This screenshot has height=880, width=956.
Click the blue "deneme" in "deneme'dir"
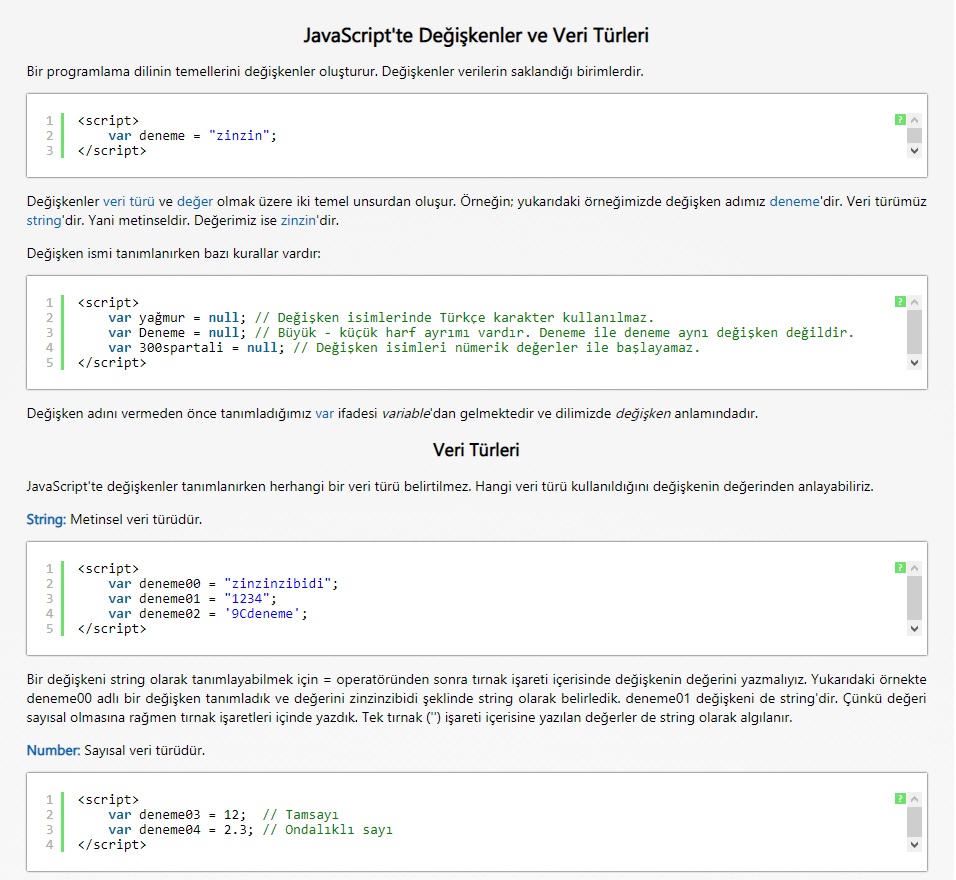(x=794, y=201)
